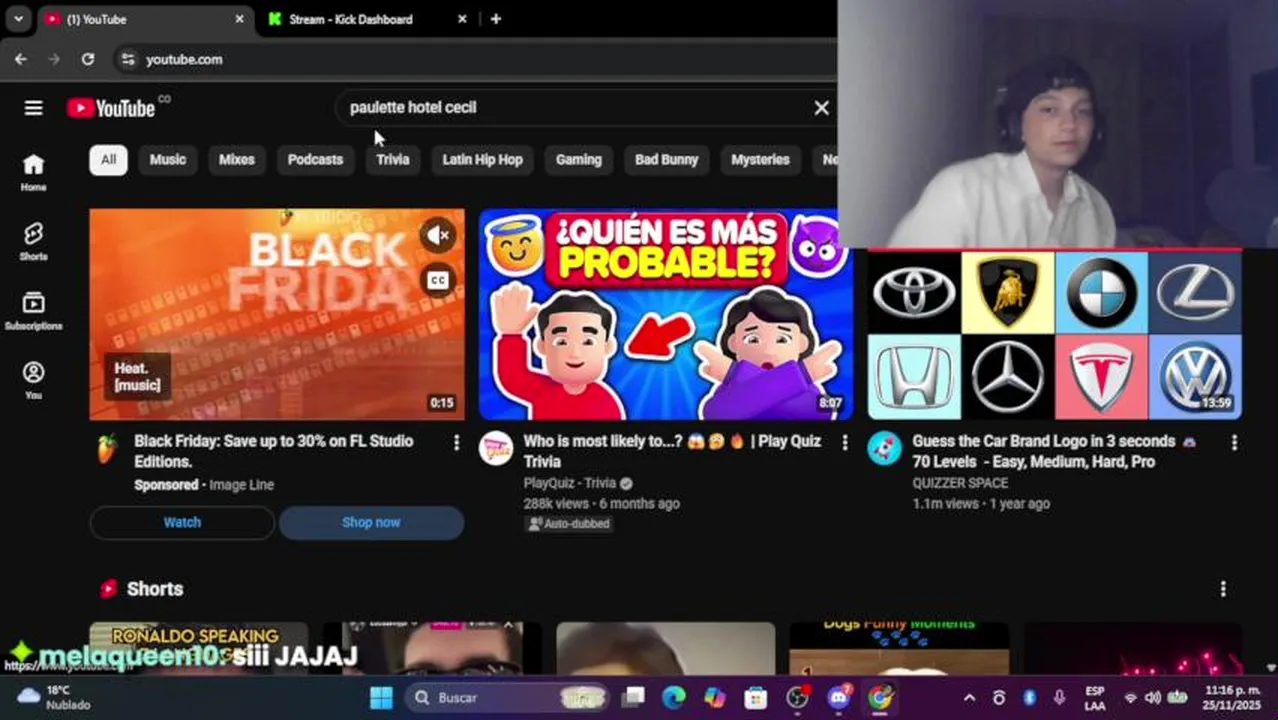Open more options for the Shorts shelf

point(1222,589)
